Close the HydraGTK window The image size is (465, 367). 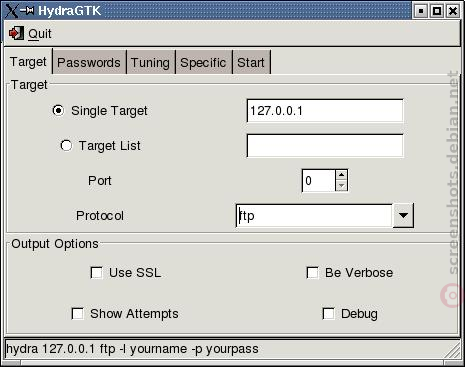pos(453,11)
